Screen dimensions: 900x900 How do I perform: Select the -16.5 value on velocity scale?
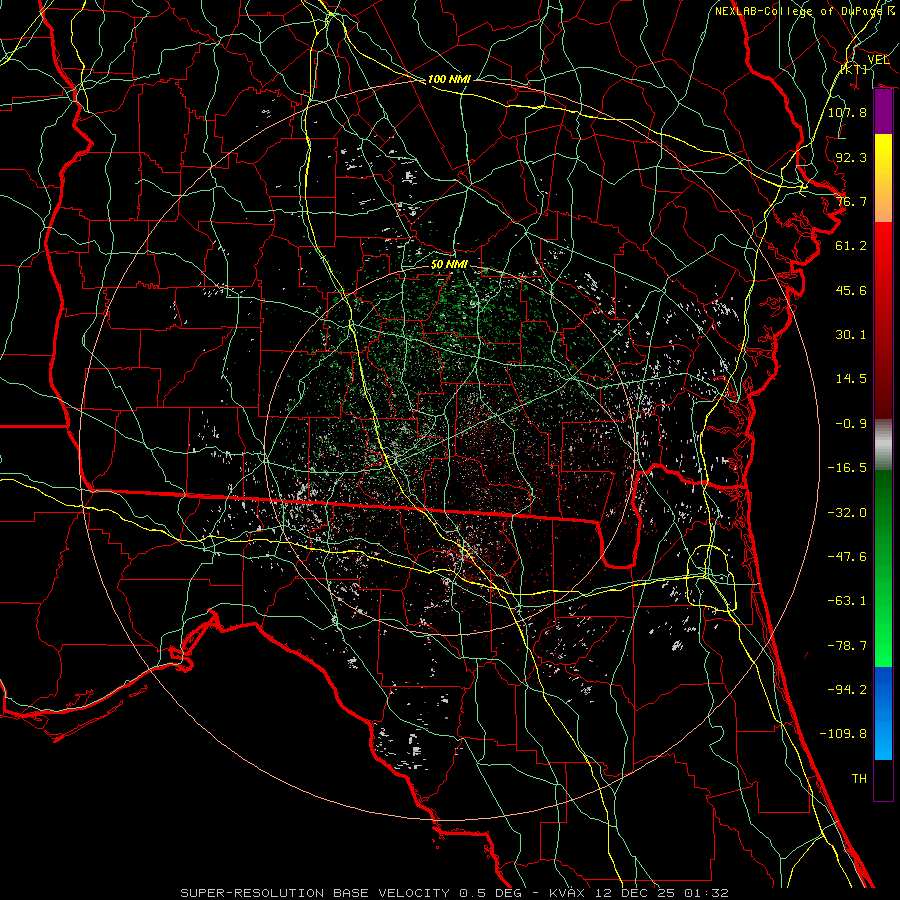coord(847,468)
